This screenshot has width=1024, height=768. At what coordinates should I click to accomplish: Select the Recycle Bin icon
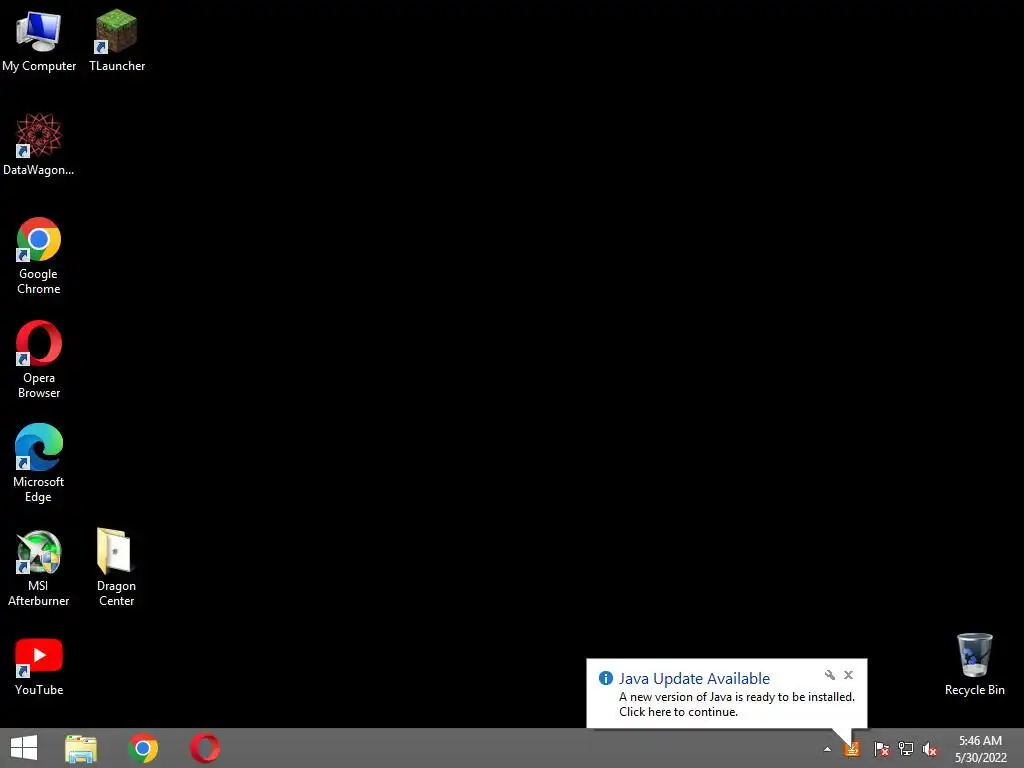(x=974, y=664)
